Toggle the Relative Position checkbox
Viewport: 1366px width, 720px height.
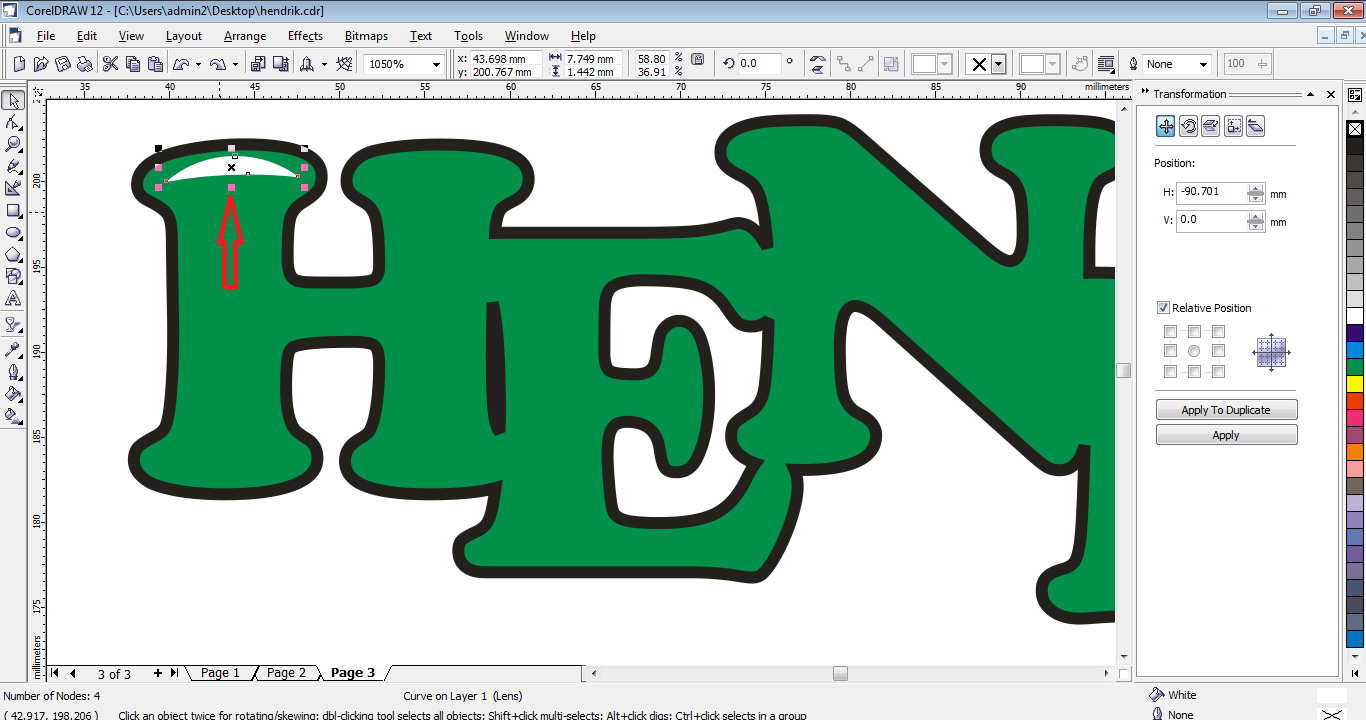point(1163,308)
